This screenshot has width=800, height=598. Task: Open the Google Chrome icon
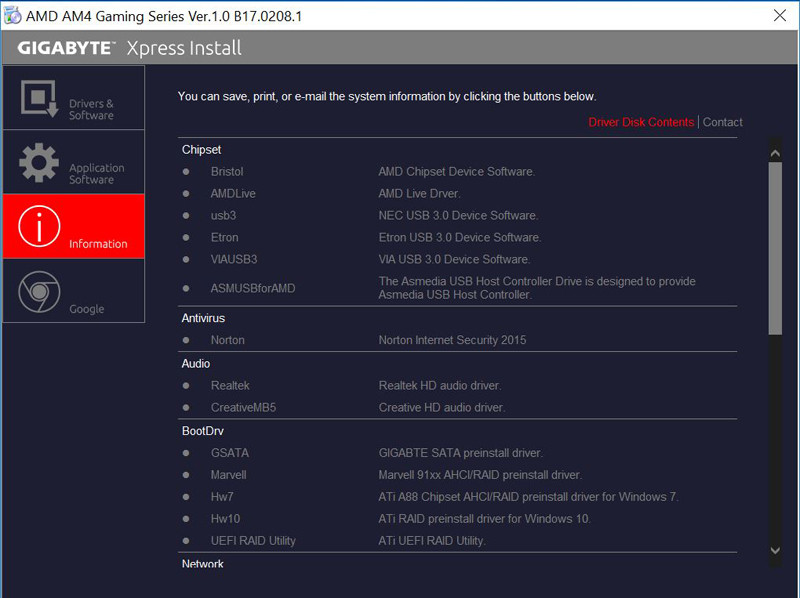pos(39,292)
